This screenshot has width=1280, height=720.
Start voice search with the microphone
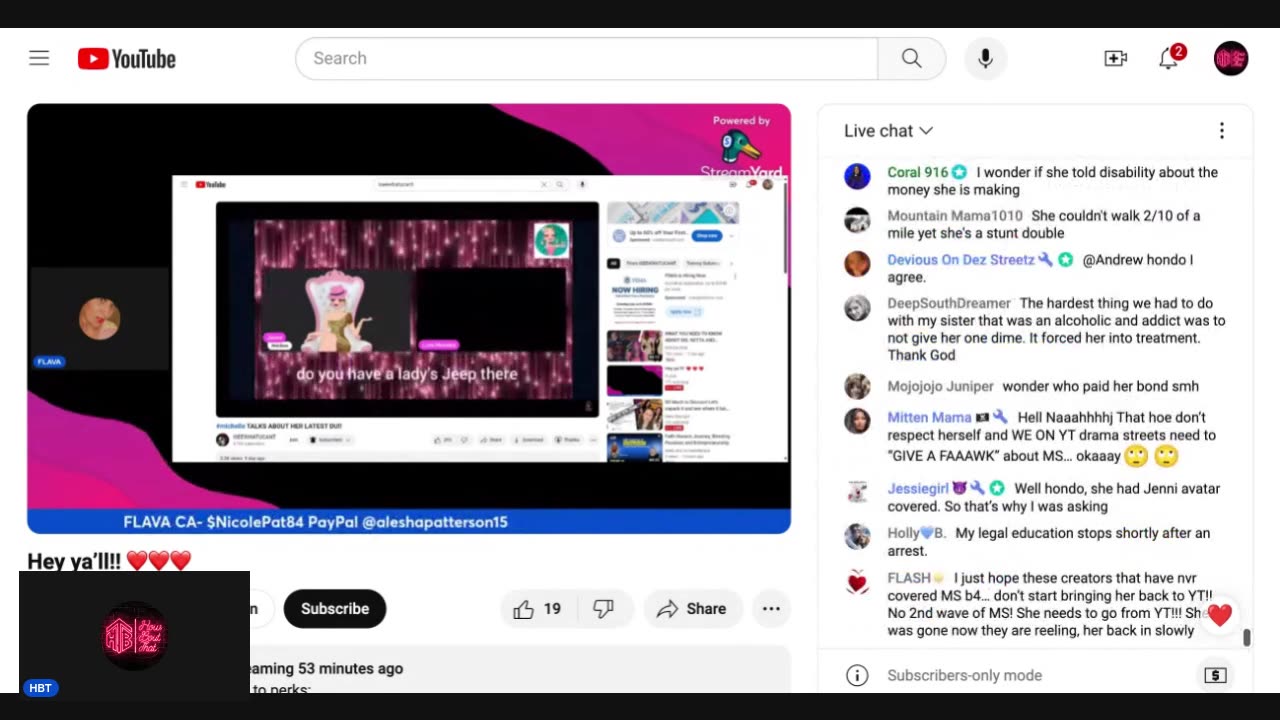click(985, 58)
